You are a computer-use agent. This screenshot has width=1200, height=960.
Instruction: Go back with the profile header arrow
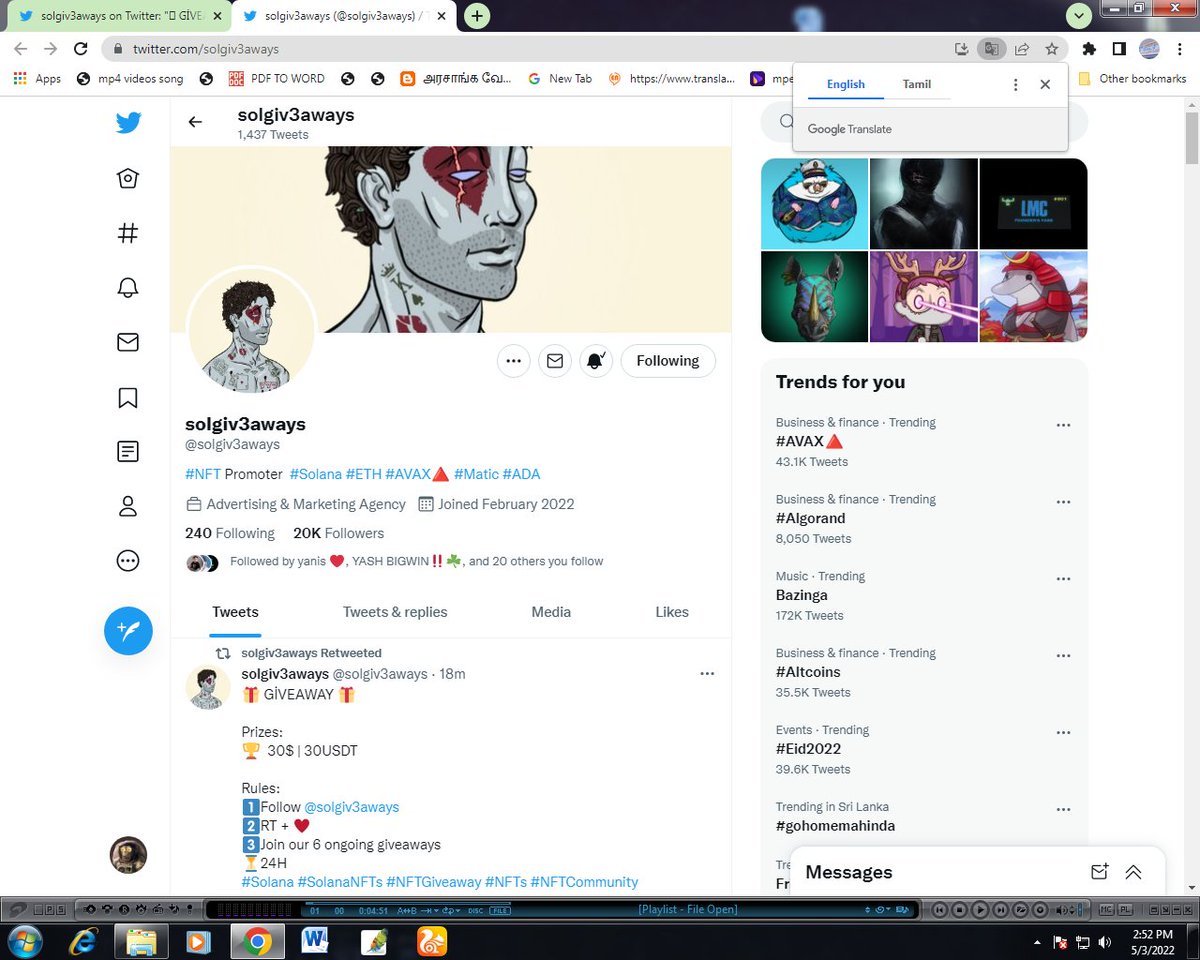(x=195, y=122)
